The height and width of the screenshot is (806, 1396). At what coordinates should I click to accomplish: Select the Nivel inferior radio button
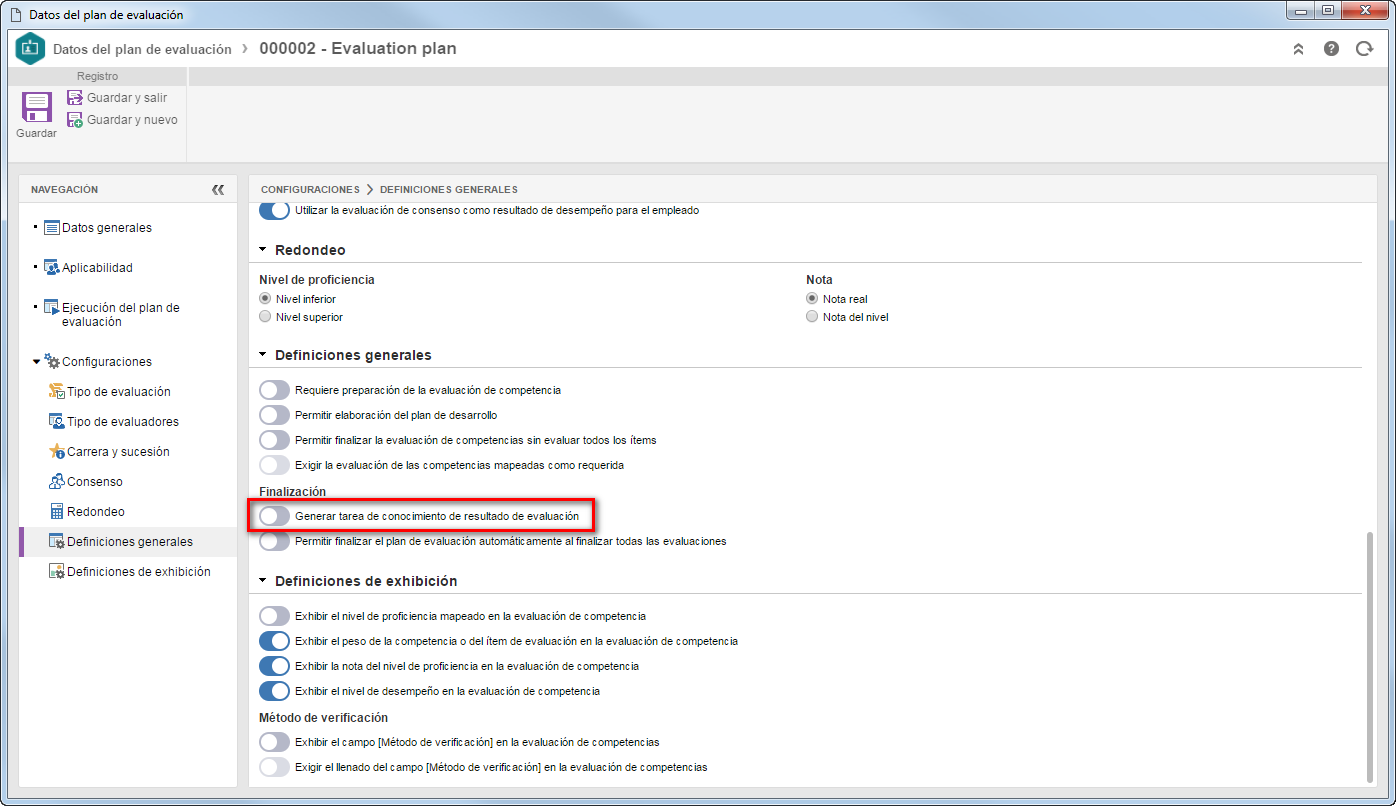pos(265,299)
